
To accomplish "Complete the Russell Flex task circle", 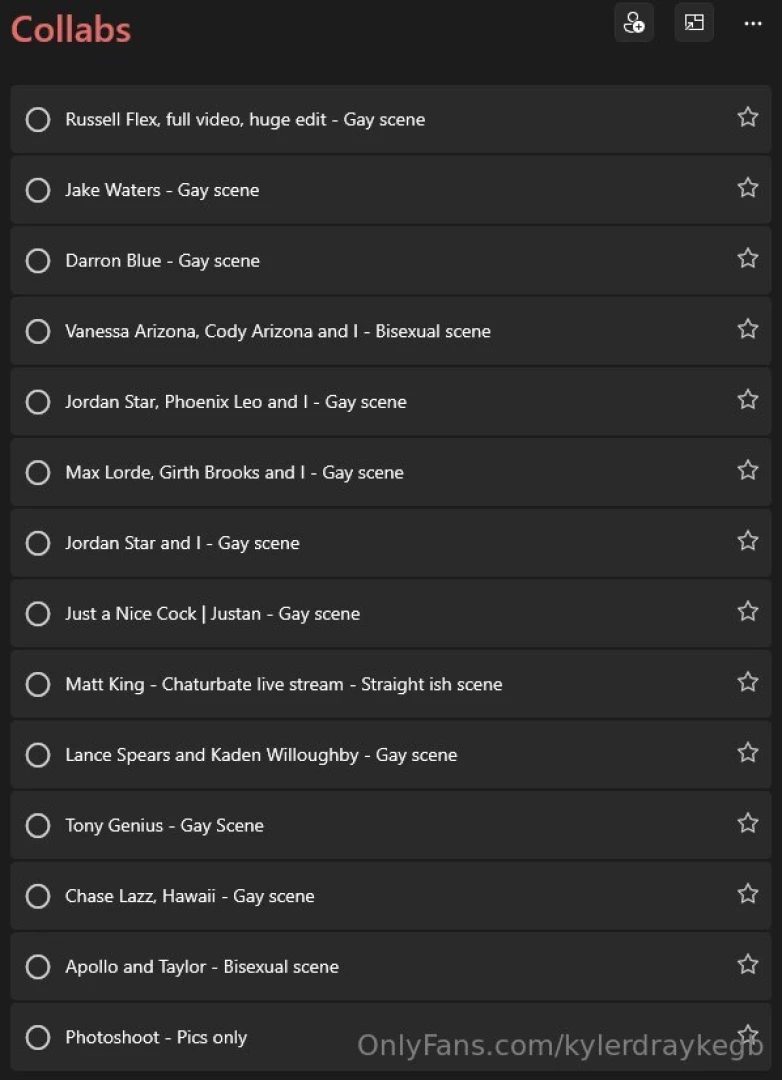I will pyautogui.click(x=38, y=120).
